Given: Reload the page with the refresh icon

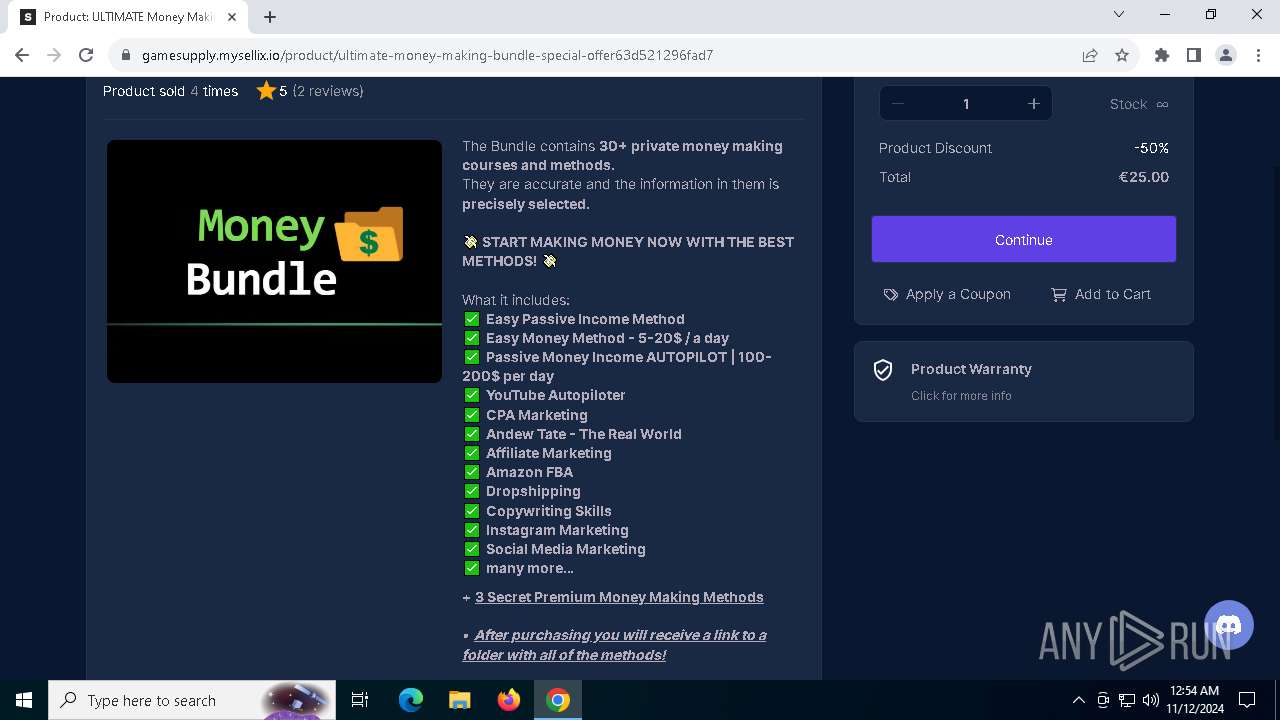Looking at the screenshot, I should pos(86,55).
